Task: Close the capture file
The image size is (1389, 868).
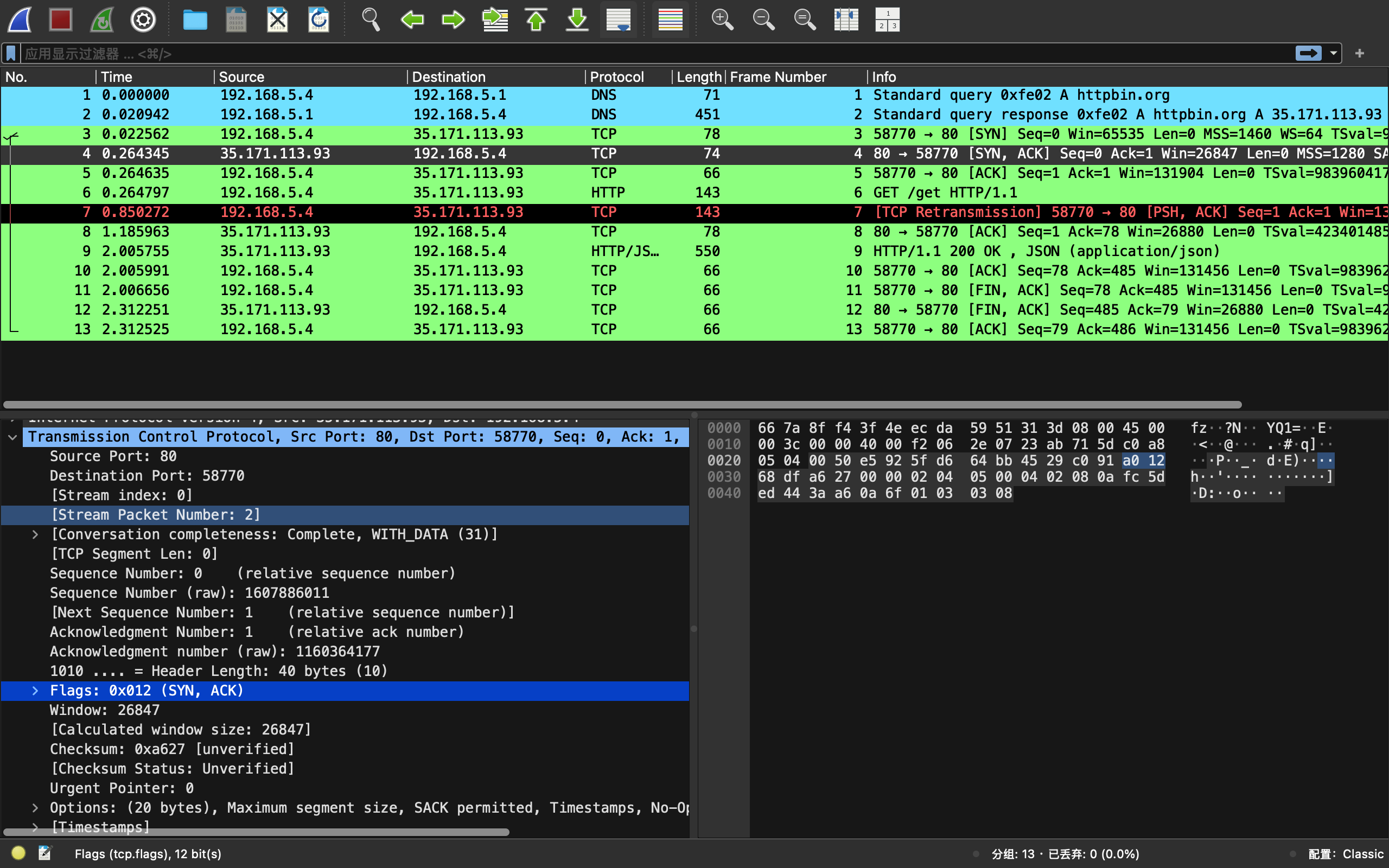Action: [x=278, y=20]
